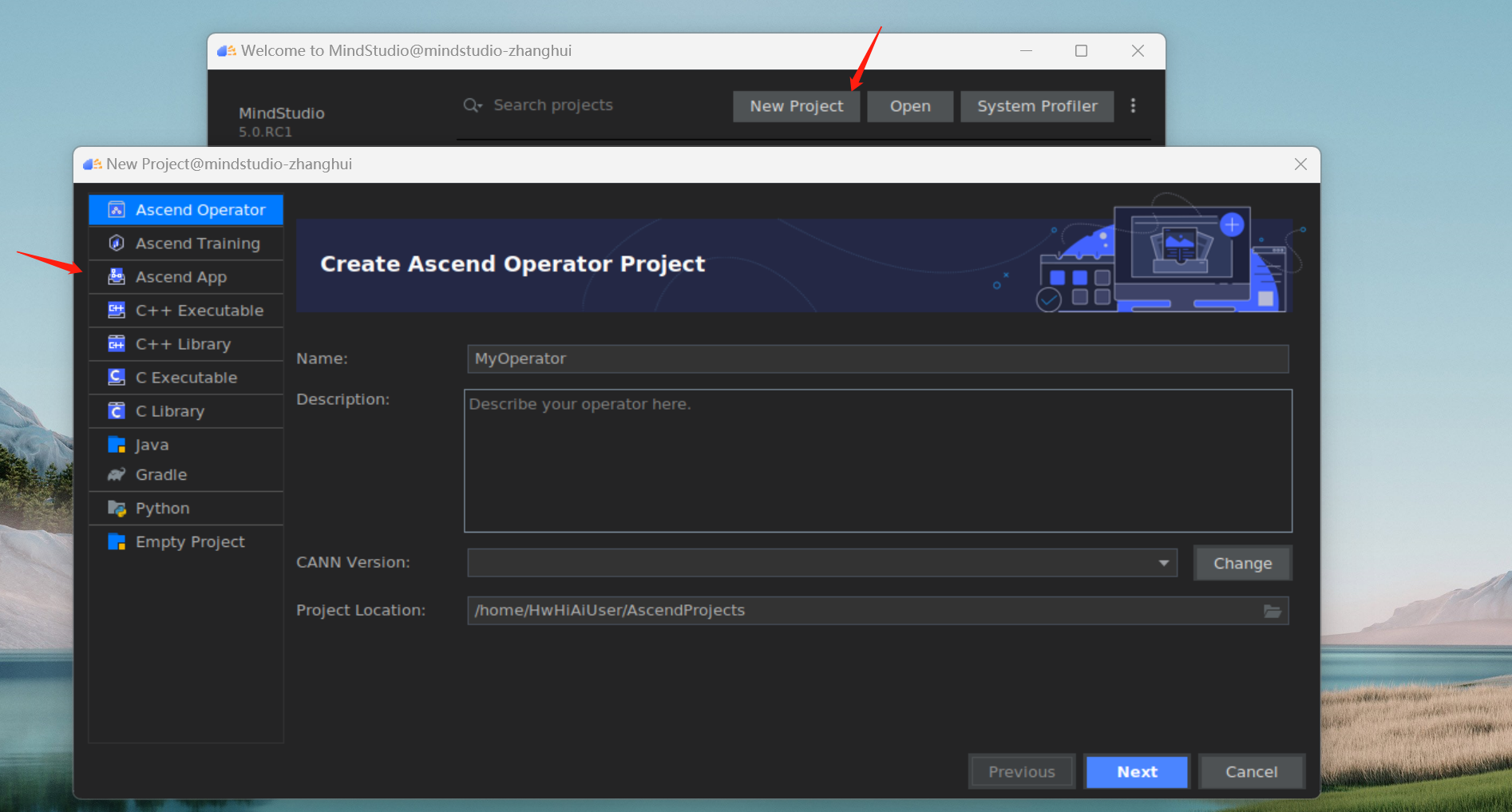Select C Executable project type
This screenshot has height=812, width=1512.
coord(186,378)
